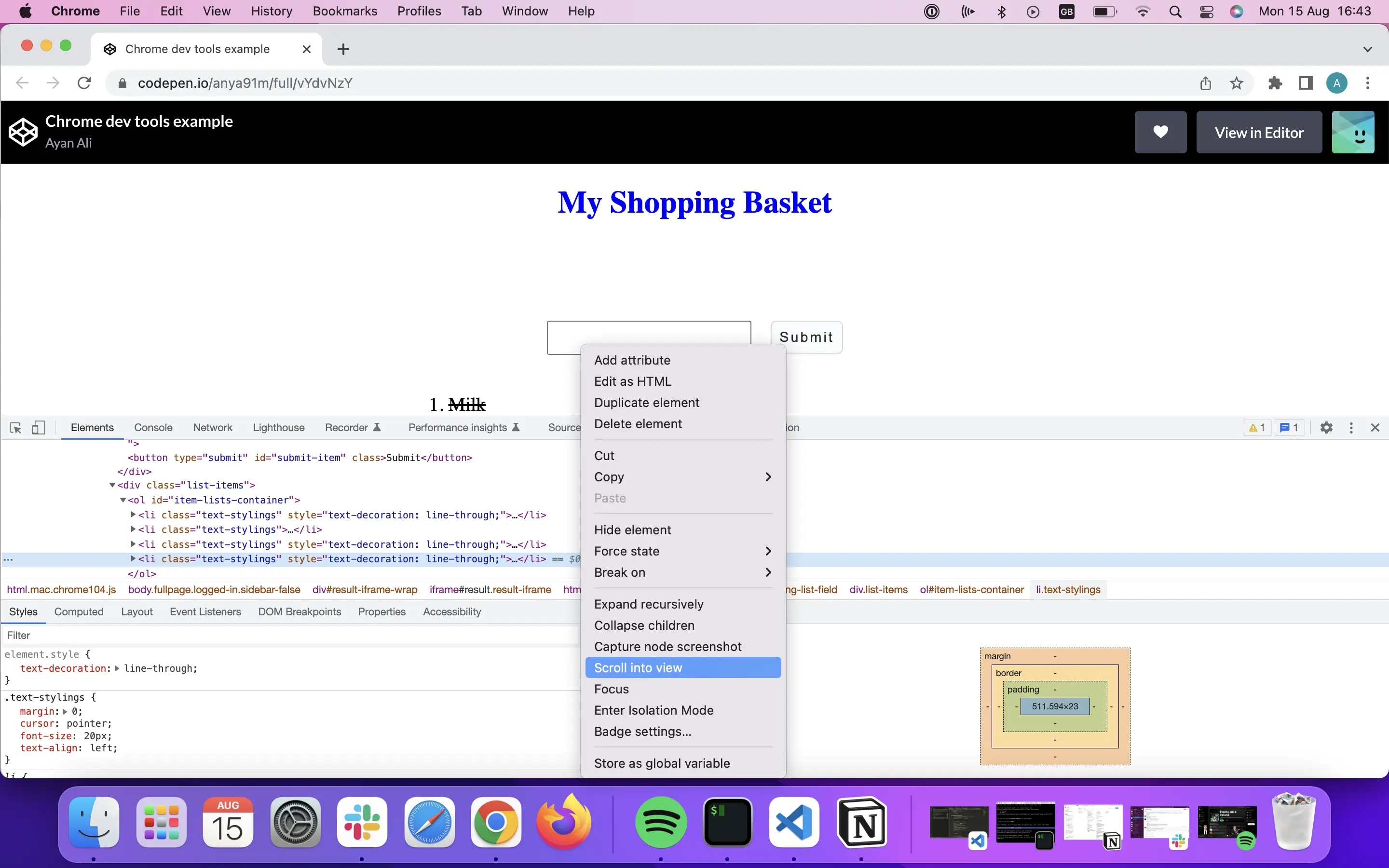Click the Milk list item

[x=466, y=405]
